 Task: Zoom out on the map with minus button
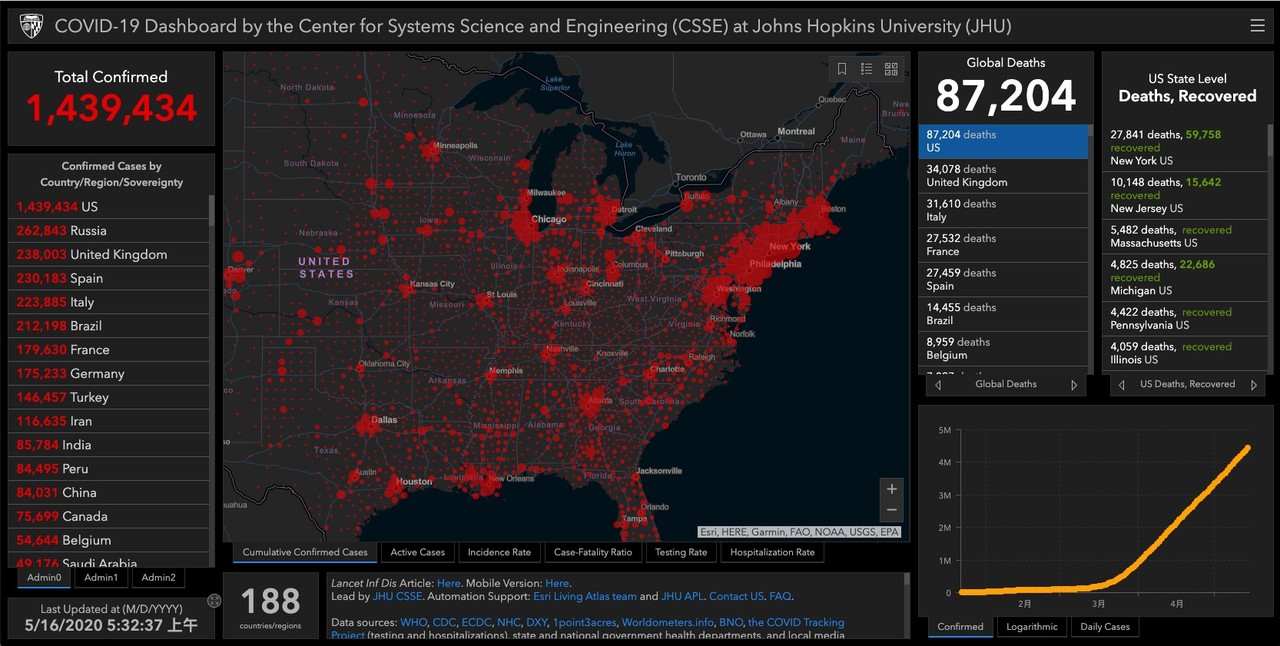click(892, 510)
